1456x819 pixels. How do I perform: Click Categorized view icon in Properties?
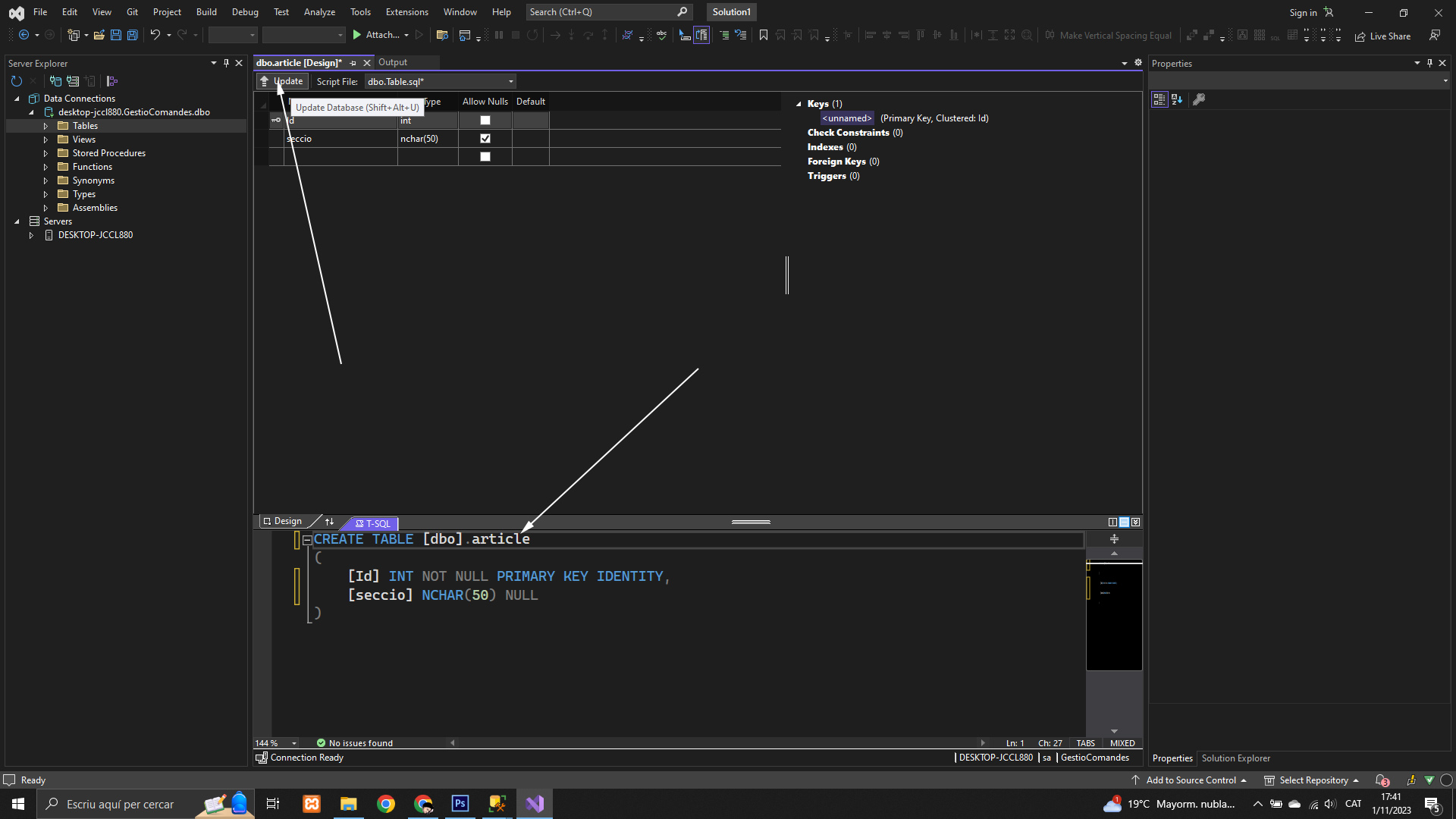tap(1159, 99)
